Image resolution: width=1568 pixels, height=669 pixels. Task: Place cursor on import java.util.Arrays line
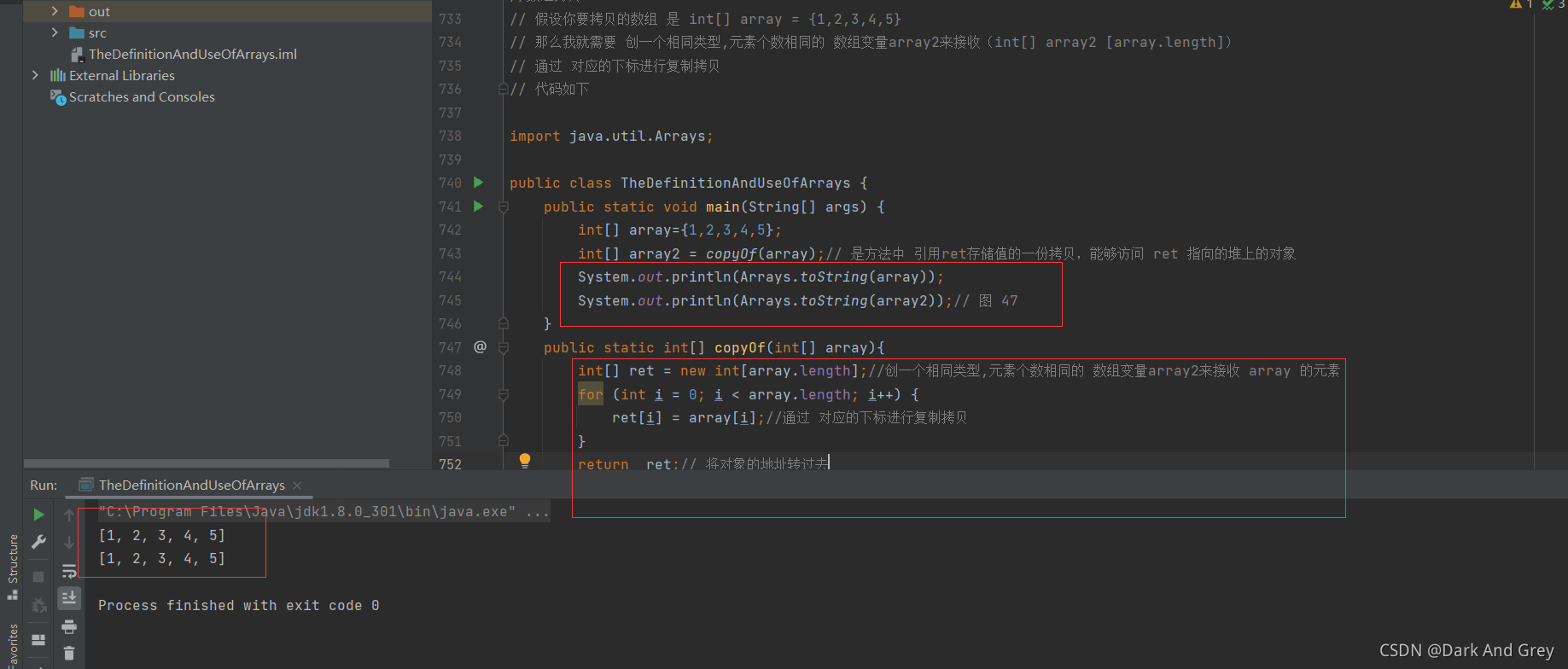611,136
